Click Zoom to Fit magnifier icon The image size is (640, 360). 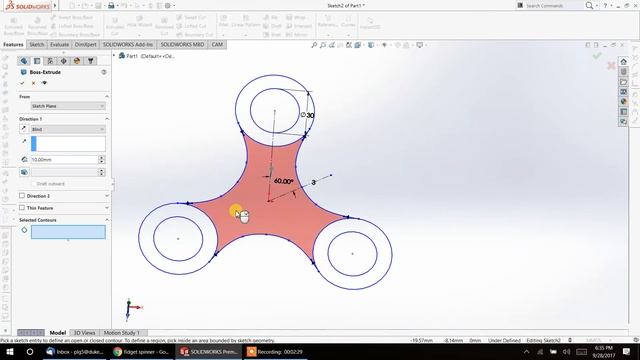[314, 45]
